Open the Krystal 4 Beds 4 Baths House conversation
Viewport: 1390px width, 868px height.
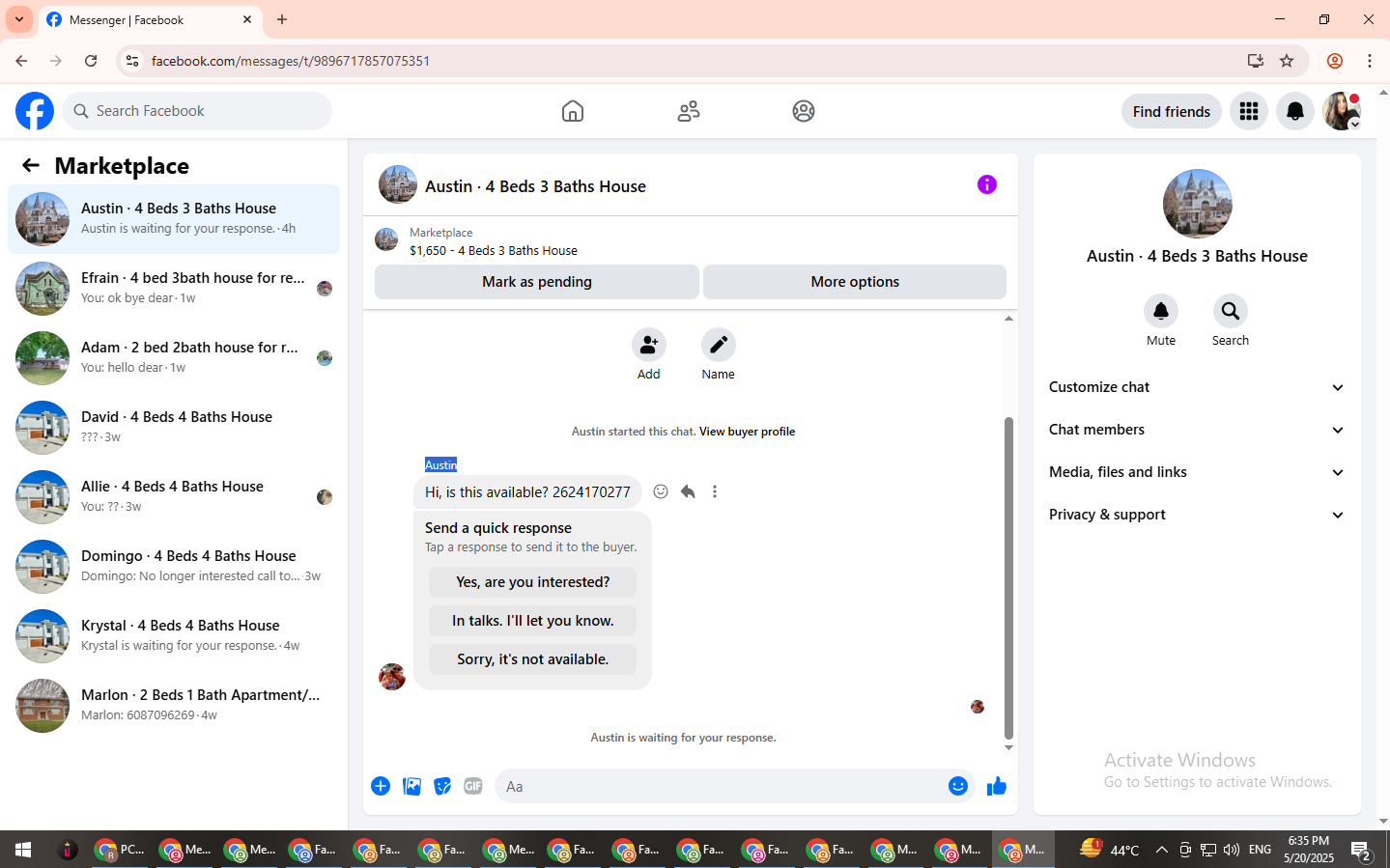coord(174,636)
